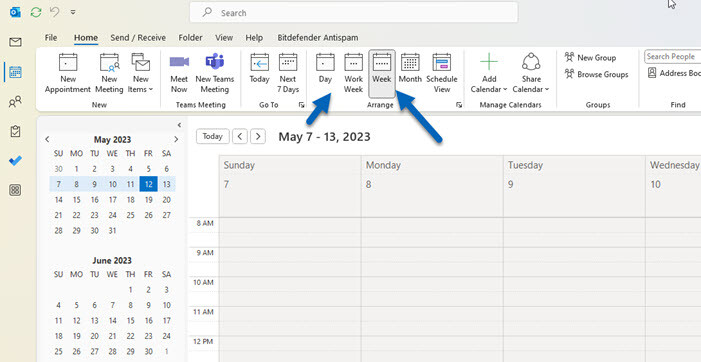Open the View tab
The width and height of the screenshot is (701, 362).
(224, 38)
